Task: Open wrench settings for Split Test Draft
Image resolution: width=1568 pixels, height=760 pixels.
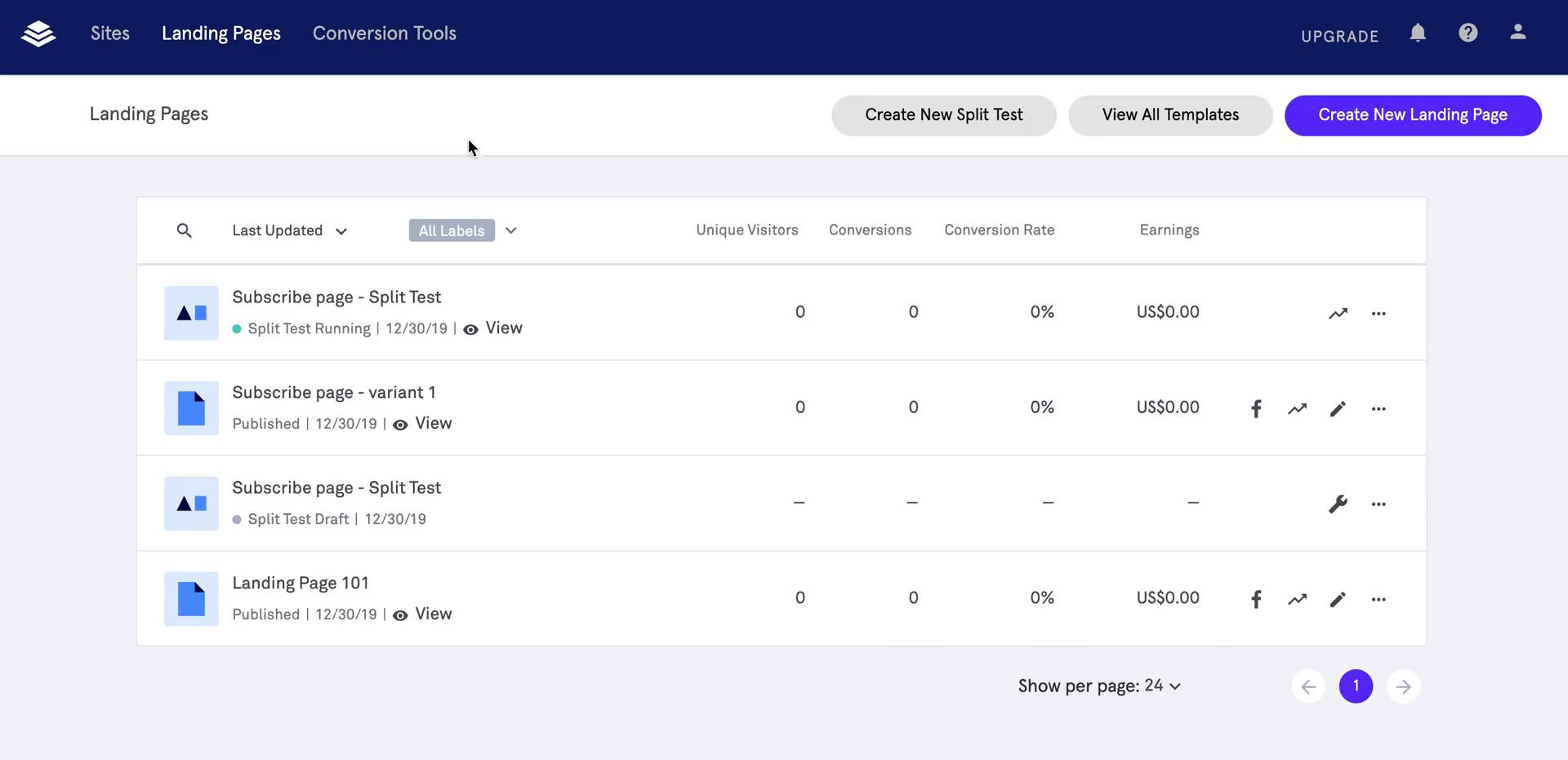Action: point(1338,504)
